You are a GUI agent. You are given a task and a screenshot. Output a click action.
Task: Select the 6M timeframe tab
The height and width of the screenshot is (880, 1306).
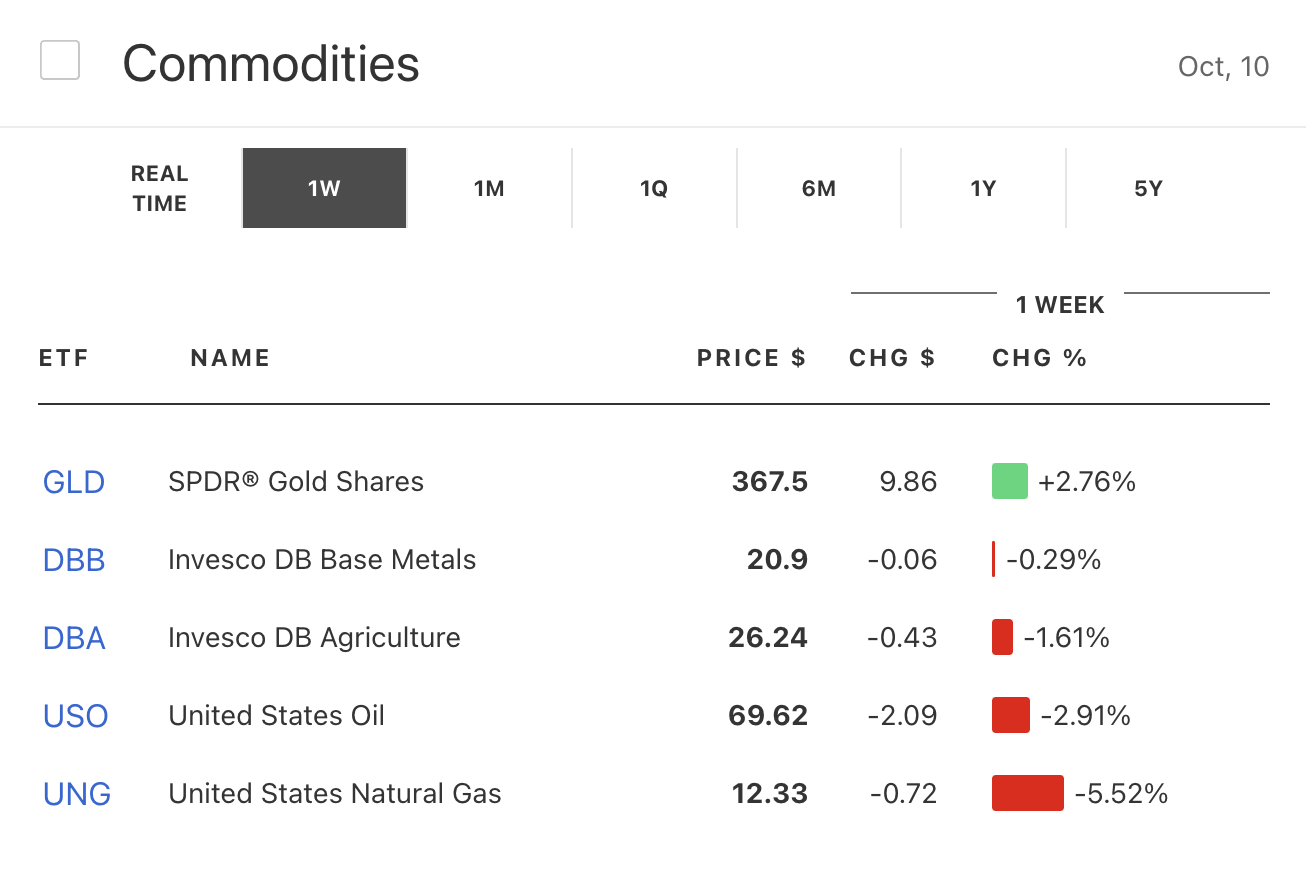click(819, 188)
